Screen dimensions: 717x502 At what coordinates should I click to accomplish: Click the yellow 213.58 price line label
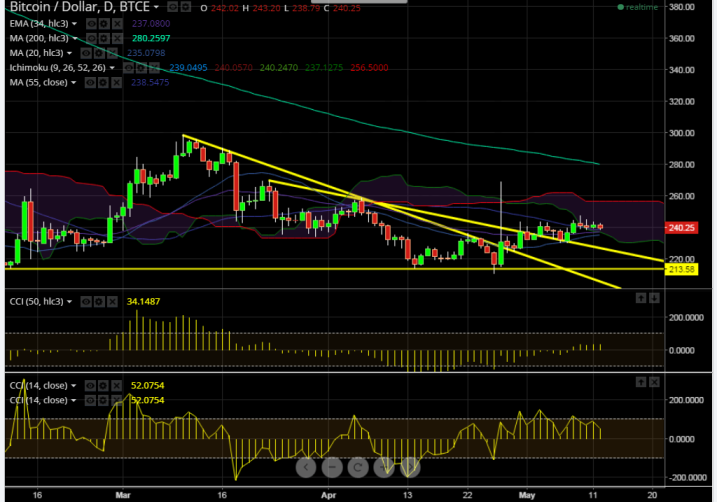point(681,269)
